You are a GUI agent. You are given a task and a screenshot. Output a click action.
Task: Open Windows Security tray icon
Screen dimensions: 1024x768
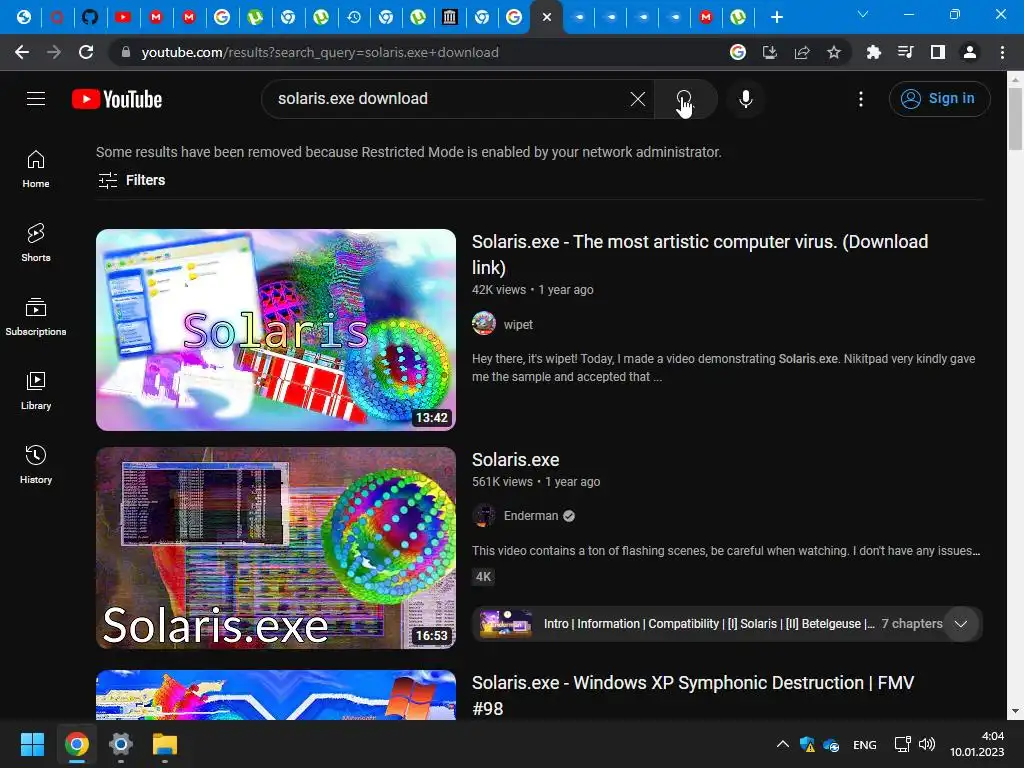(x=807, y=744)
